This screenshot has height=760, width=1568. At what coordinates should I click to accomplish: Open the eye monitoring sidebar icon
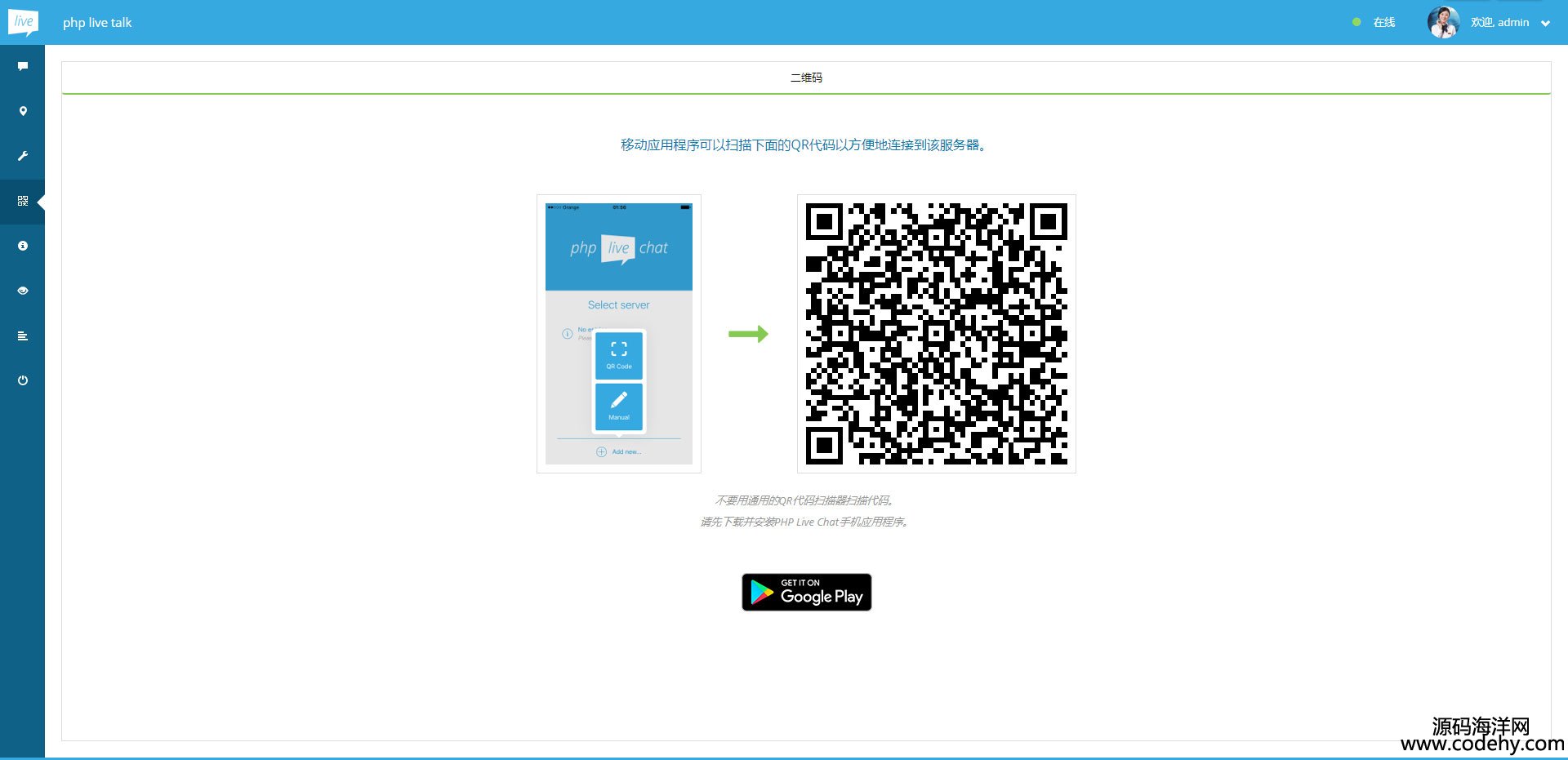tap(23, 291)
